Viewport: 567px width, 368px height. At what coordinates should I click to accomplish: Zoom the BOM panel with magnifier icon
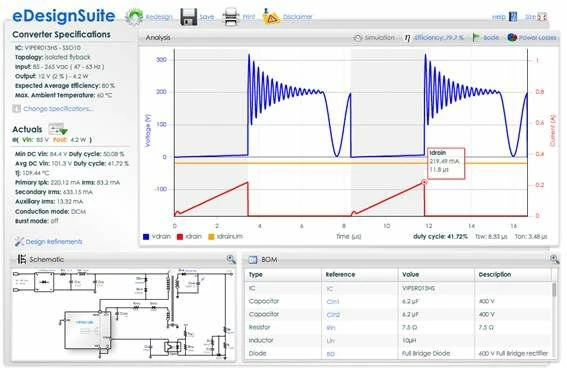pos(554,259)
